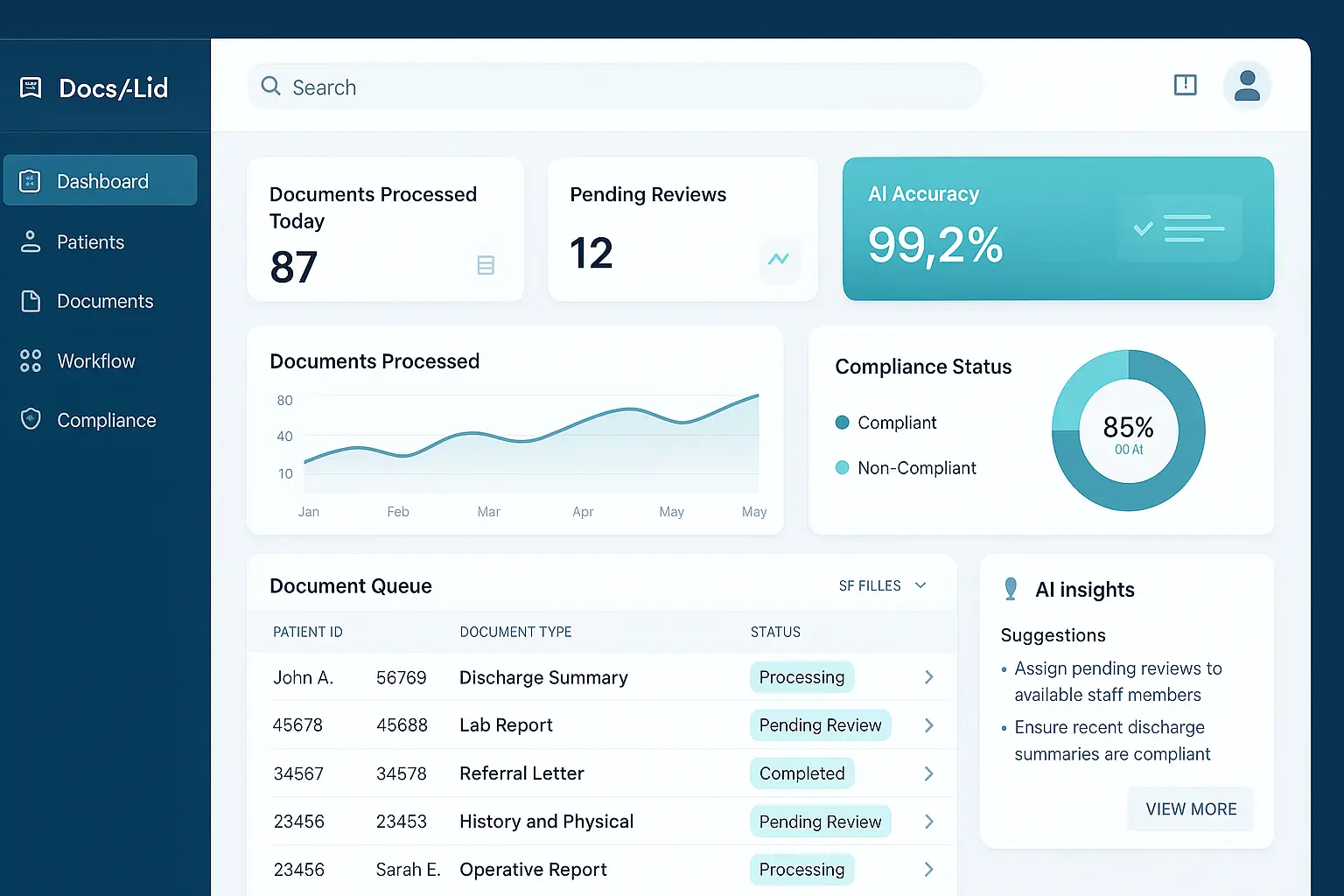Image resolution: width=1344 pixels, height=896 pixels.
Task: Click the 85% compliance donut chart
Action: tap(1129, 430)
